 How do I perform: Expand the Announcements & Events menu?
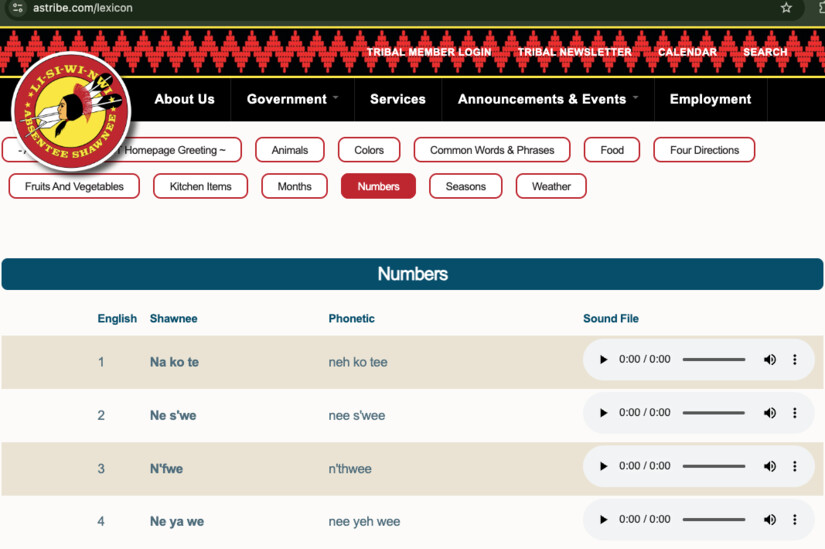(x=548, y=99)
